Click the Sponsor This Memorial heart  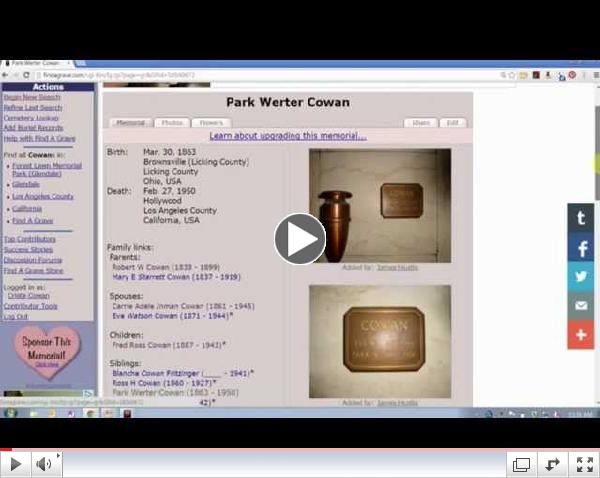[x=47, y=352]
